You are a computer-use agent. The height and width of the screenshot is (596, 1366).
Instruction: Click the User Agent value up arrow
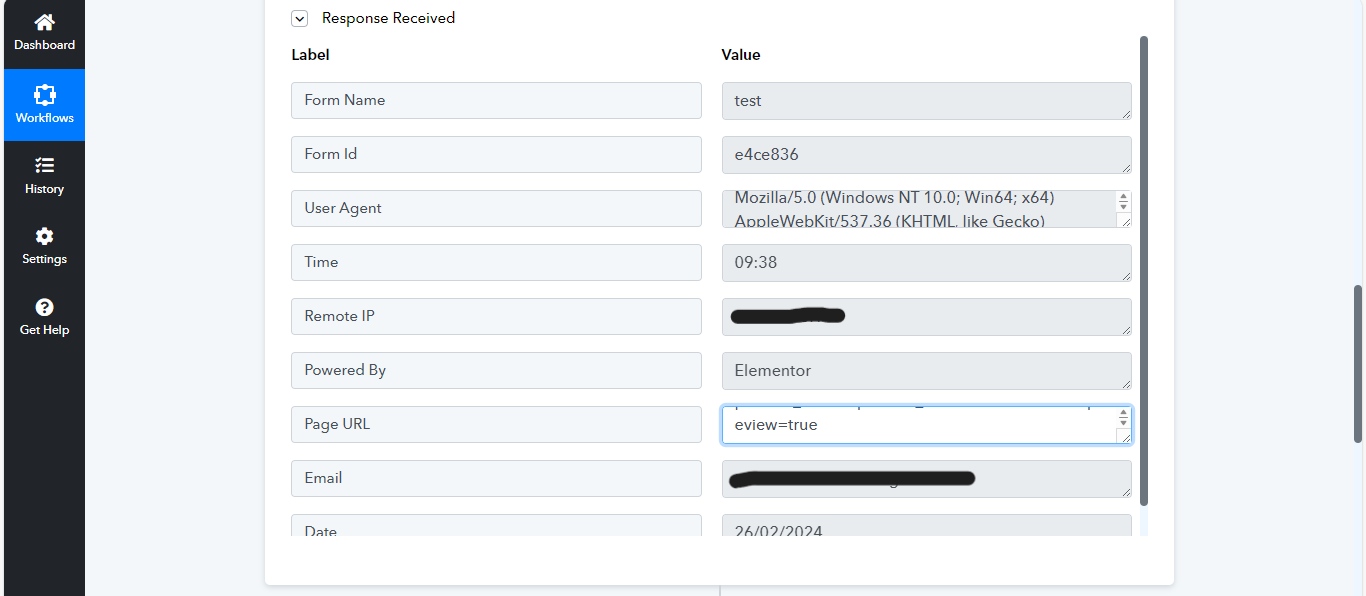click(1124, 197)
